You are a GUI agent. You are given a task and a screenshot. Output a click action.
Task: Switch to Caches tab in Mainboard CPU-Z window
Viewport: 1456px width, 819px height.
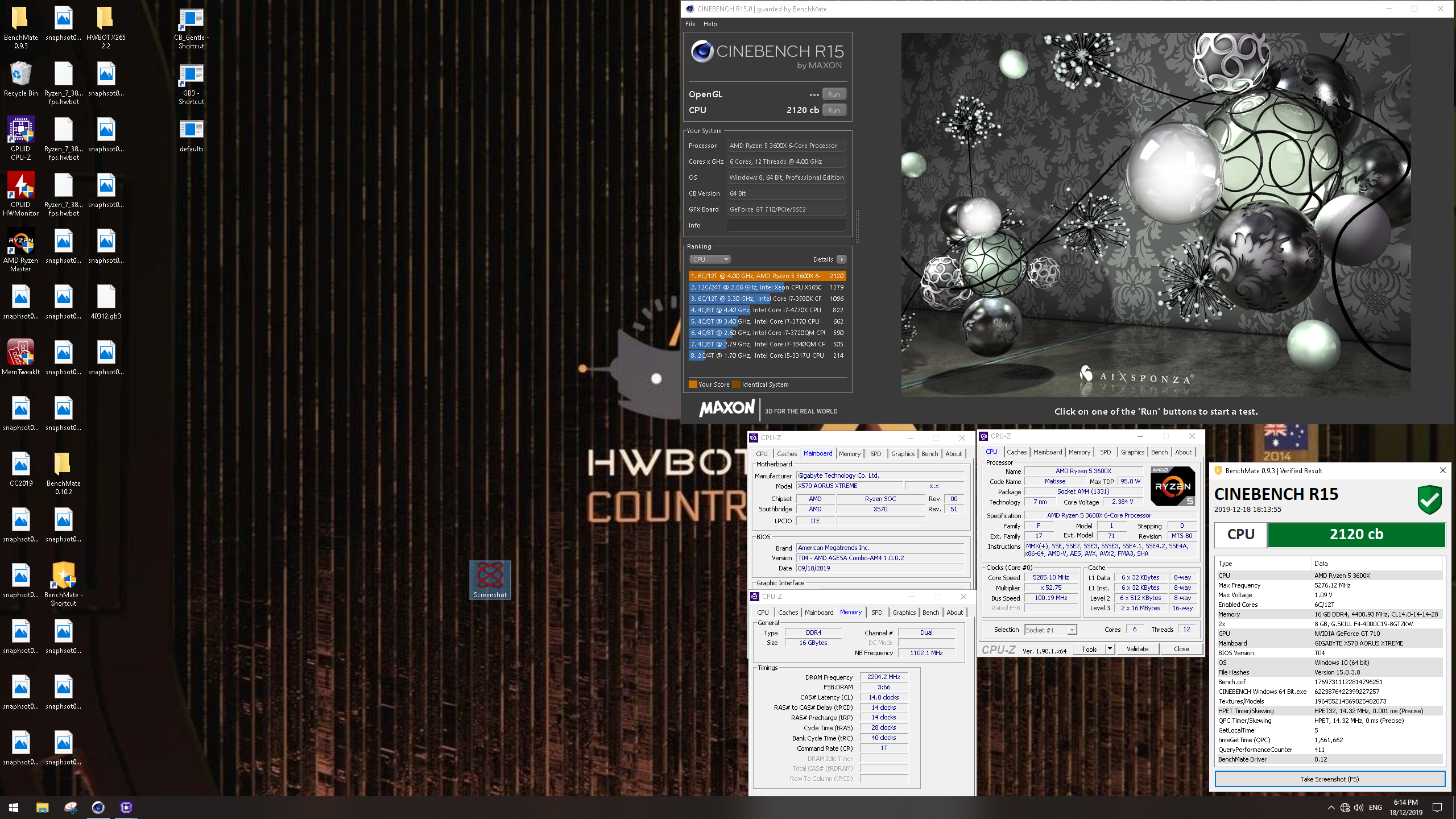point(787,454)
